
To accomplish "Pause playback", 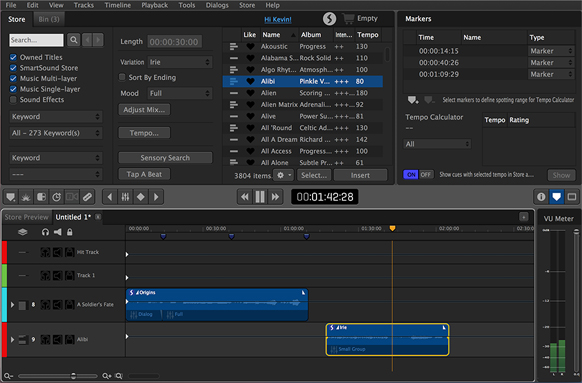I will tap(260, 197).
